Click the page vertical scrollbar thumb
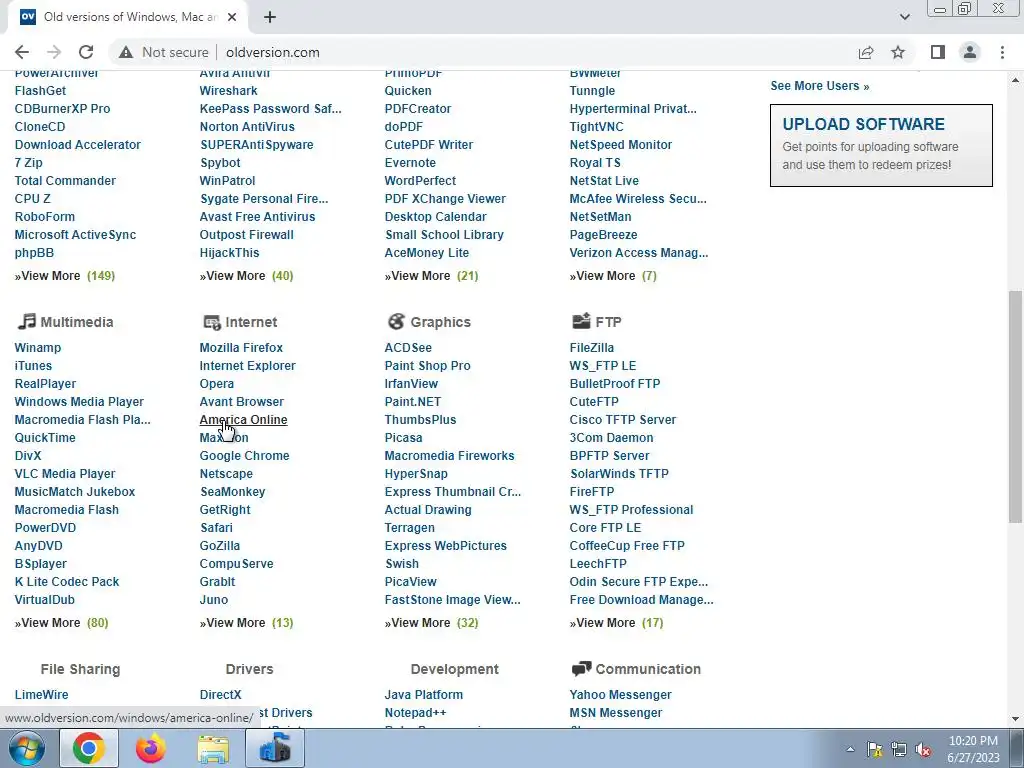 (x=1015, y=406)
